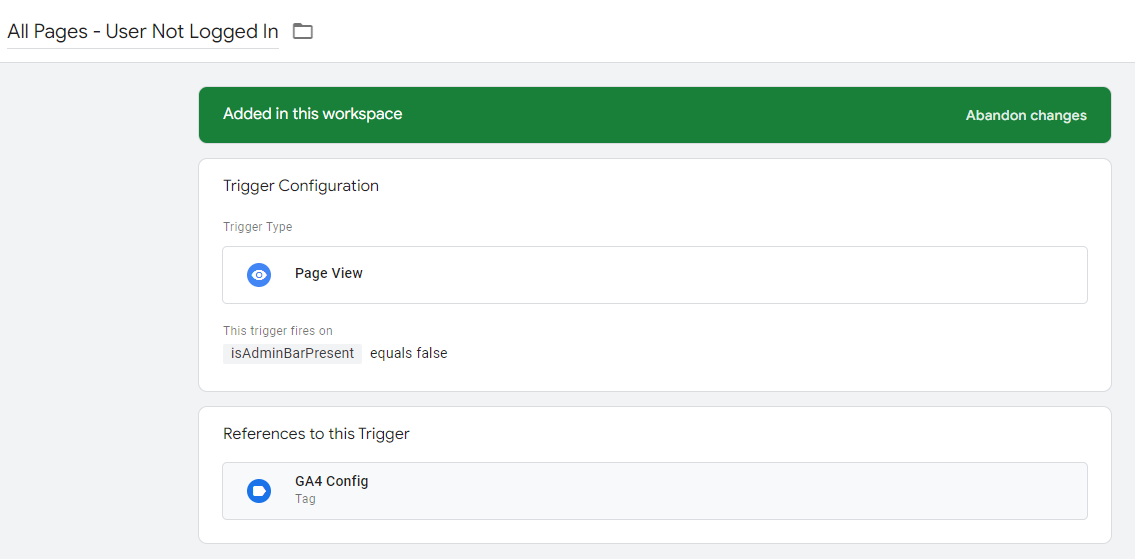Click the 'Added in this workspace' banner text
This screenshot has height=559, width=1135.
pyautogui.click(x=312, y=114)
